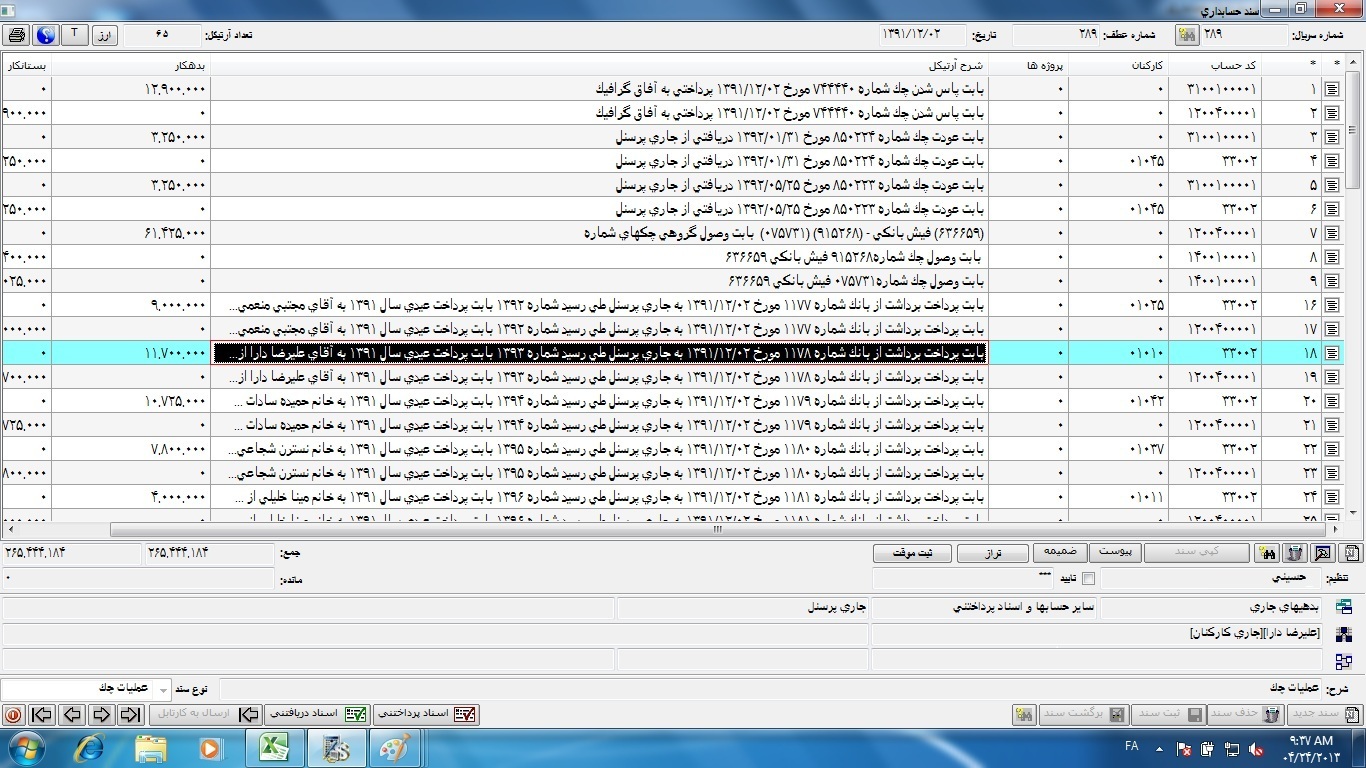Click the binoculars search icon beside serial number 289

[1187, 35]
